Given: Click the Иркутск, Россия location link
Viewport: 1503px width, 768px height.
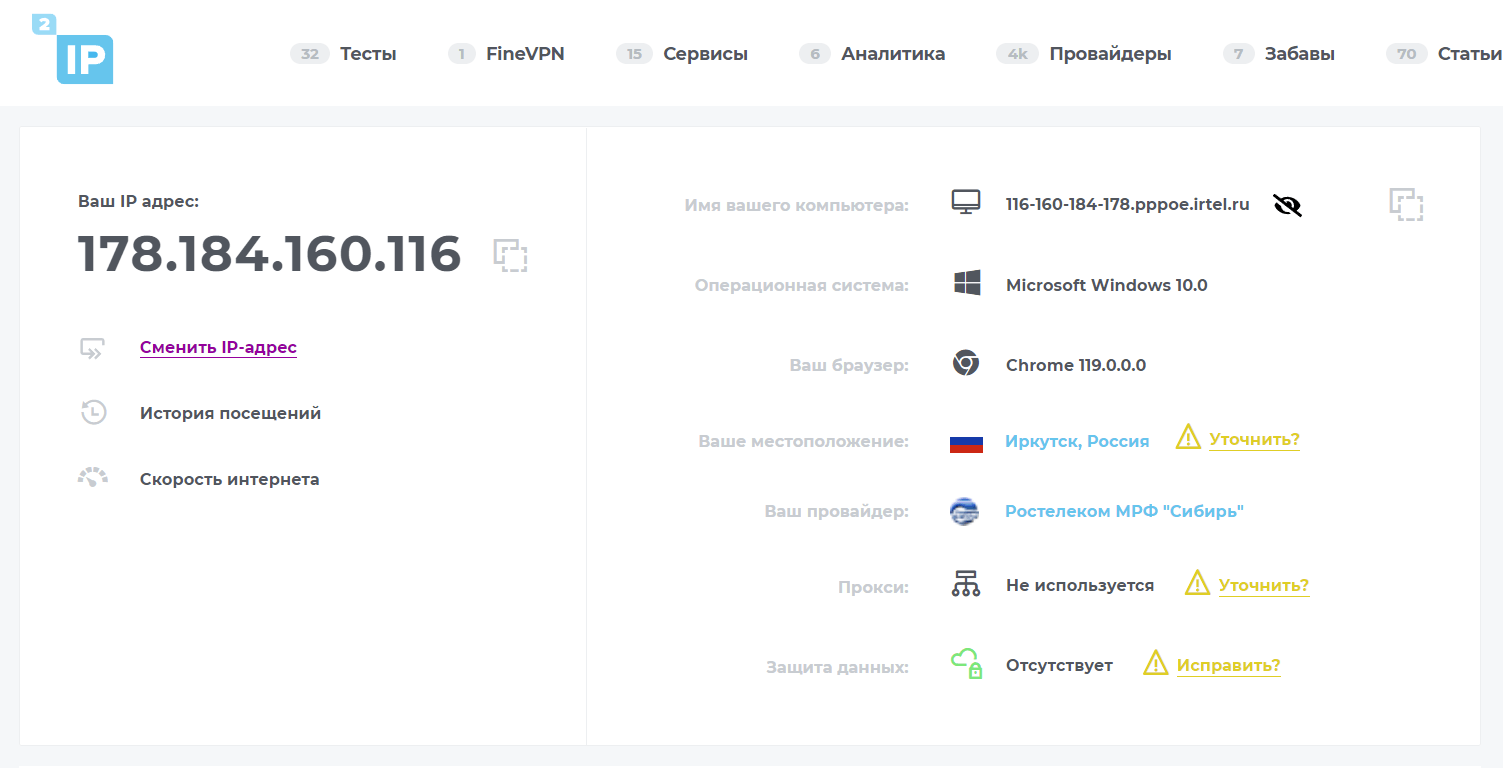Looking at the screenshot, I should 1077,441.
